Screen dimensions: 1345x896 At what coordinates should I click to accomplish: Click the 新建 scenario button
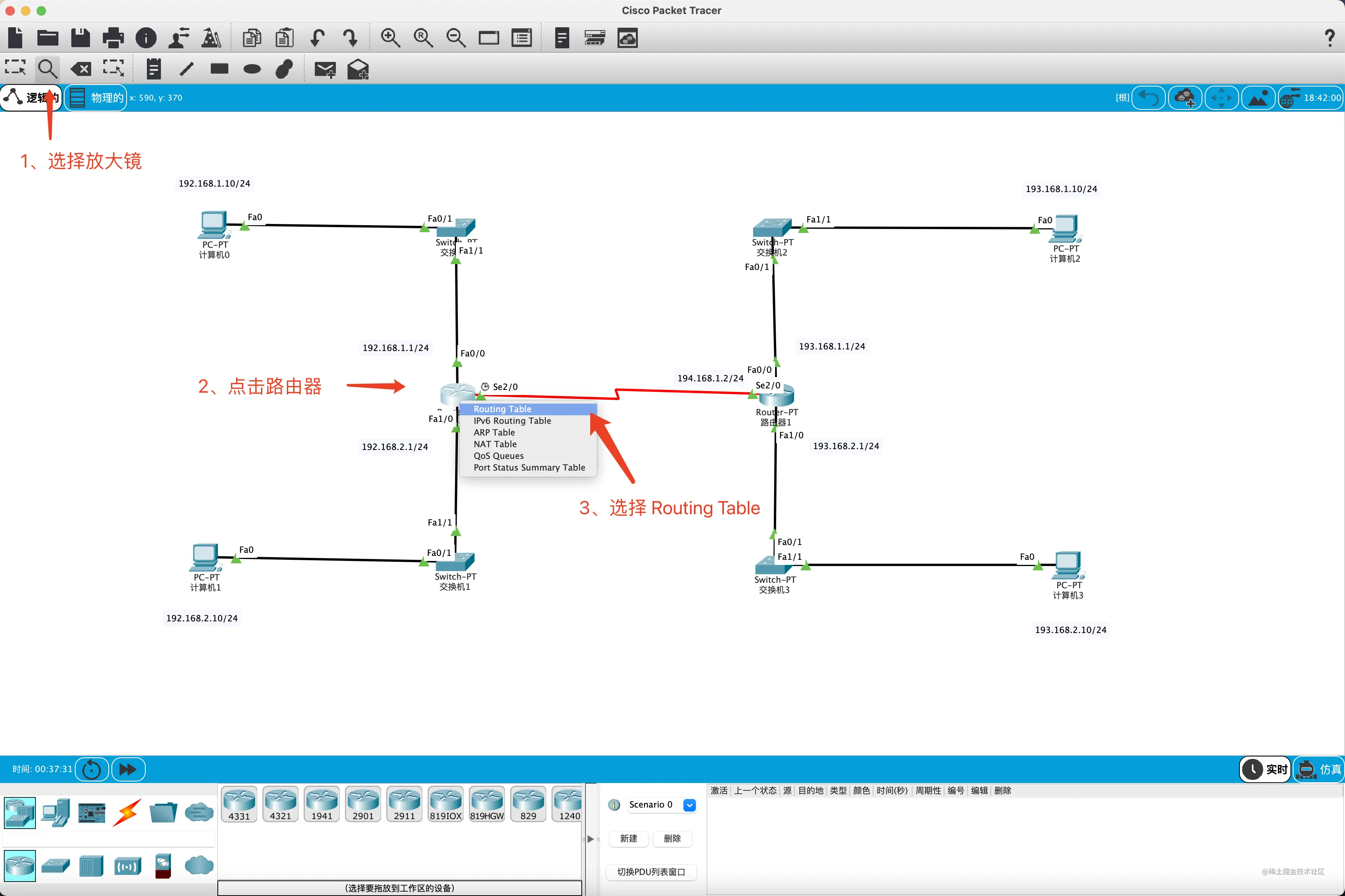pyautogui.click(x=628, y=838)
